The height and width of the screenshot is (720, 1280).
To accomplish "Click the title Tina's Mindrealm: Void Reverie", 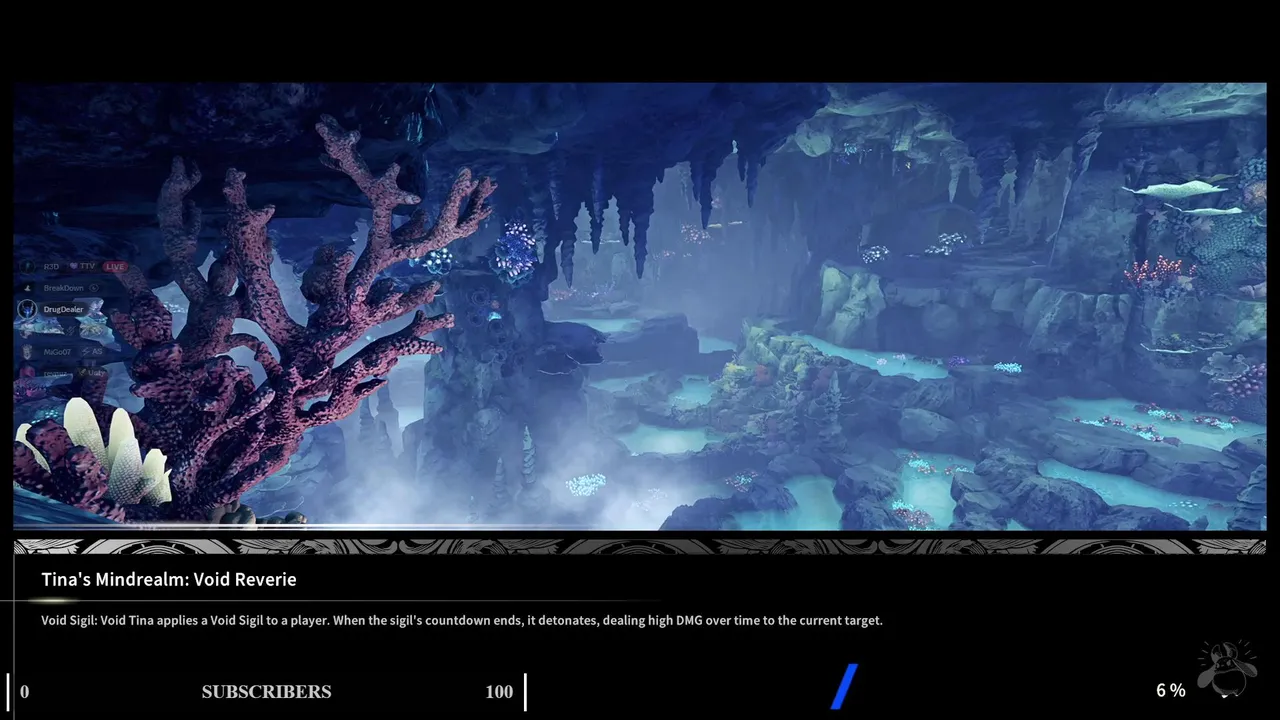I will pos(169,579).
